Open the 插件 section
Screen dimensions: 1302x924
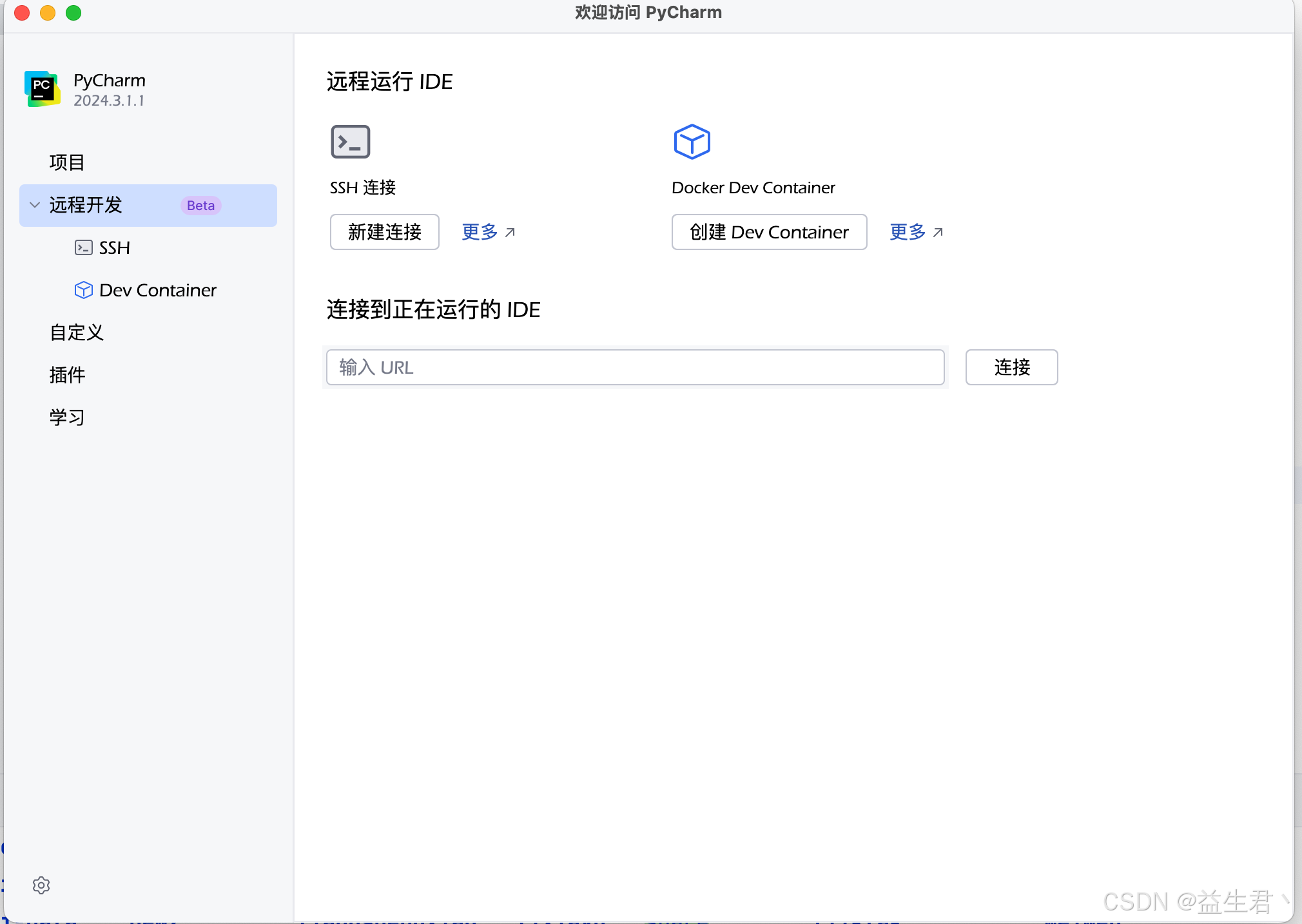[67, 374]
